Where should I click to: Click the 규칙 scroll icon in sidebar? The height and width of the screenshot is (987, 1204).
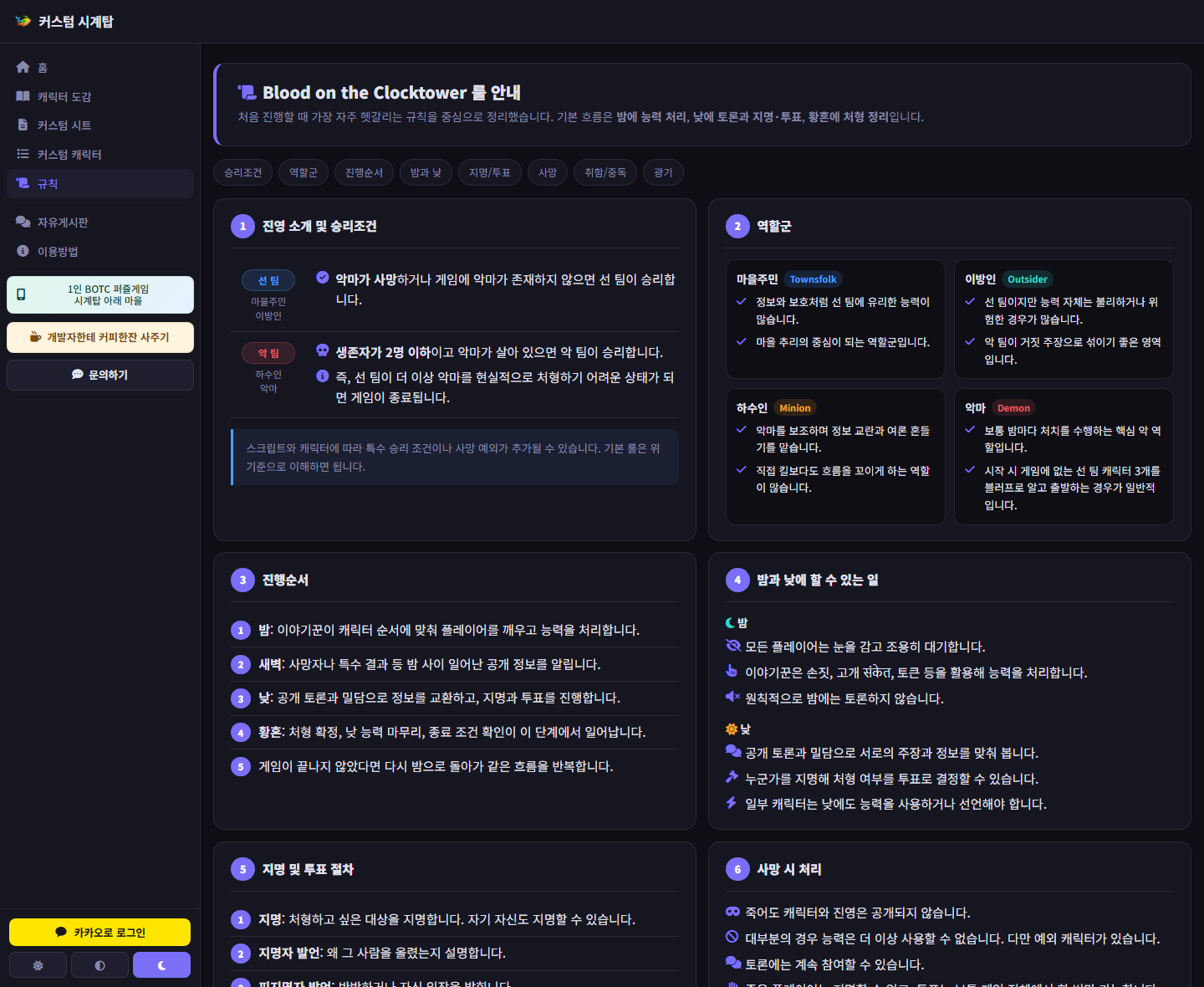coord(23,183)
